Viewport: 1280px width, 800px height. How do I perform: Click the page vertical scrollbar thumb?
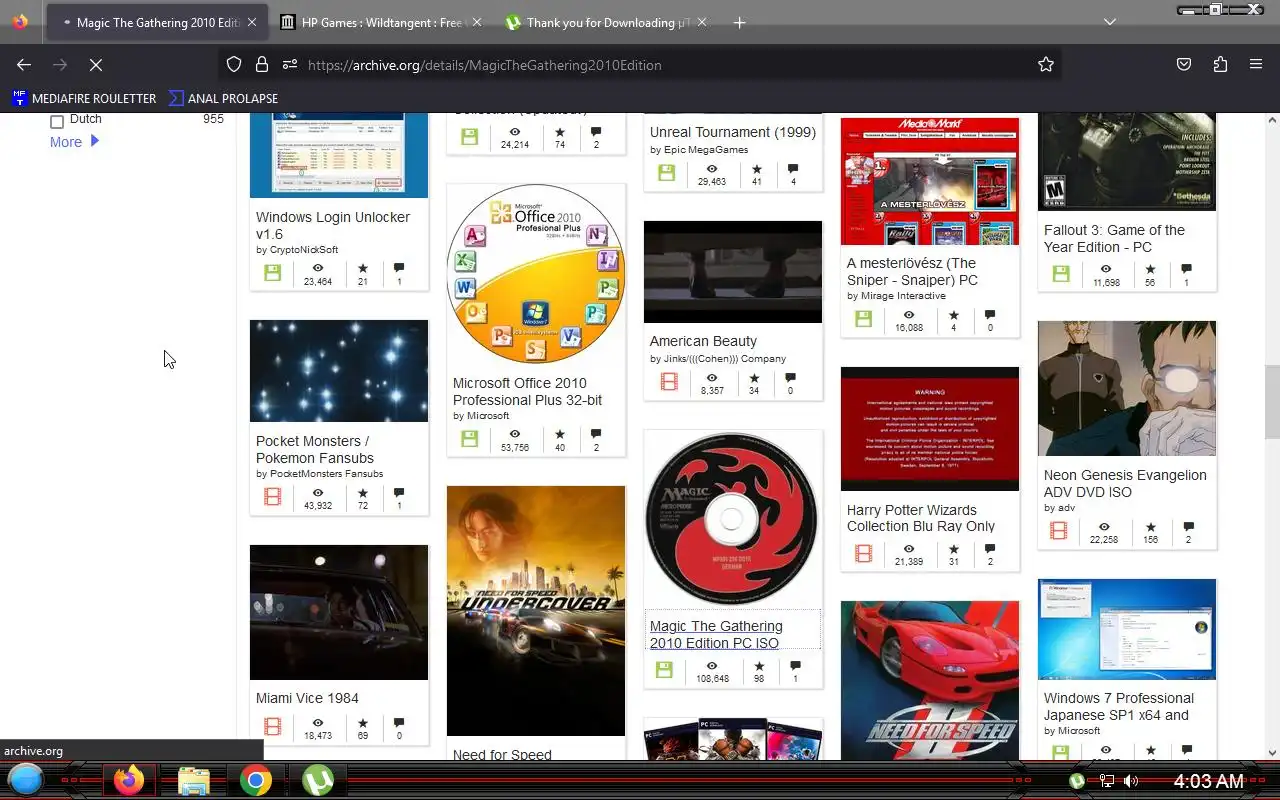tap(1272, 402)
